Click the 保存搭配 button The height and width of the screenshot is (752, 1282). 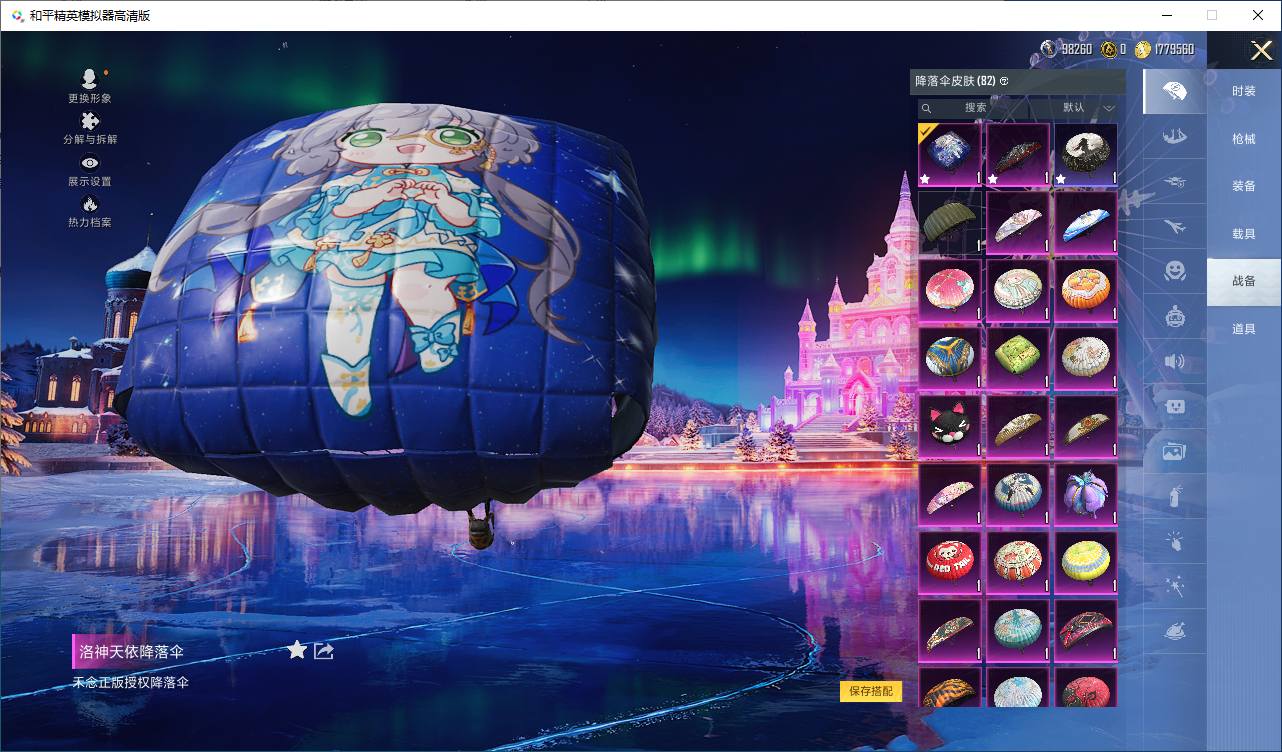[871, 691]
